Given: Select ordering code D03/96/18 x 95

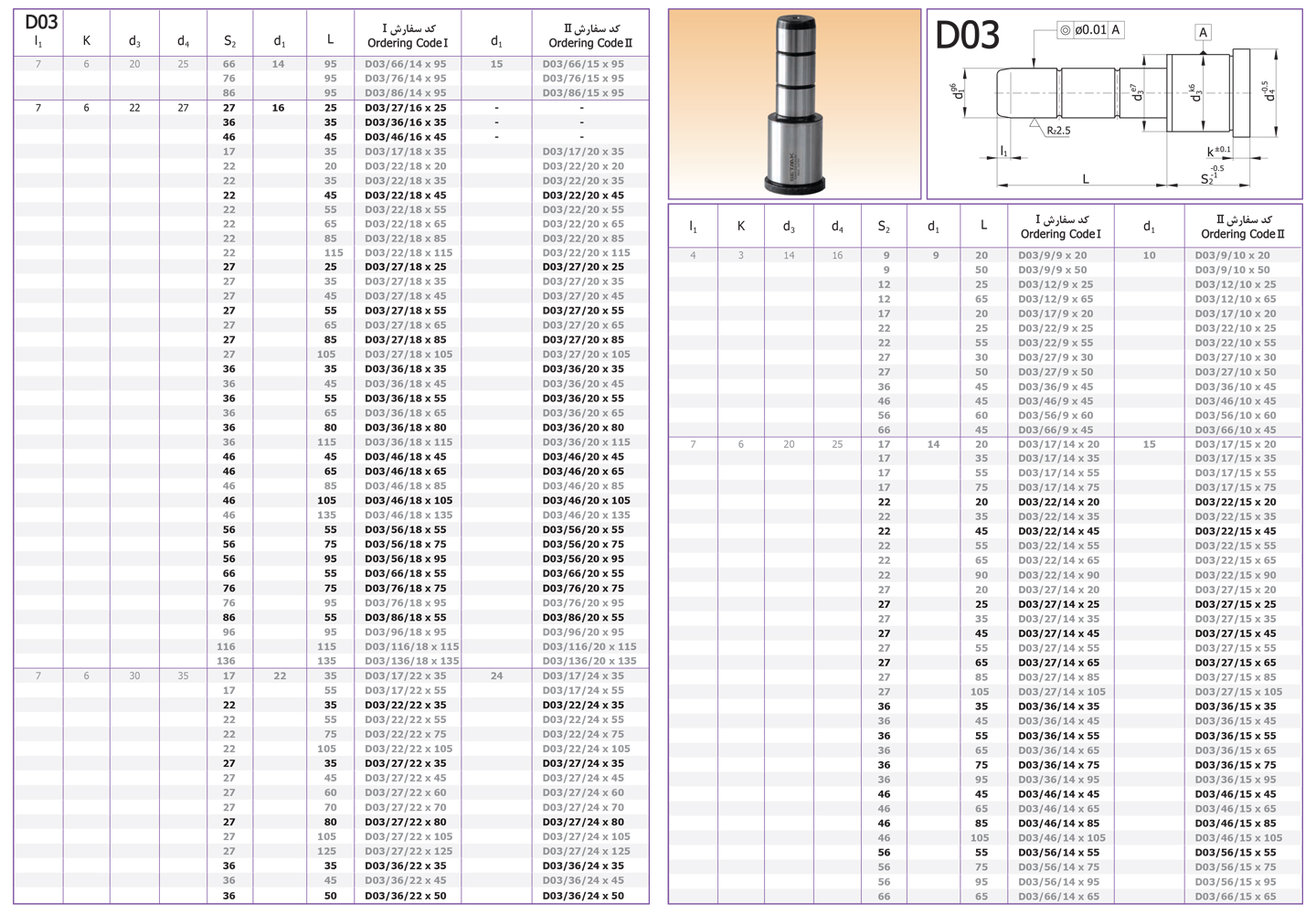Looking at the screenshot, I should [x=406, y=632].
